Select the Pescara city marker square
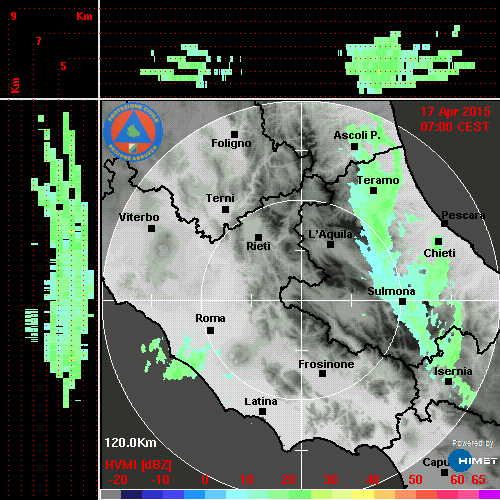The image size is (500, 500). pyautogui.click(x=444, y=223)
